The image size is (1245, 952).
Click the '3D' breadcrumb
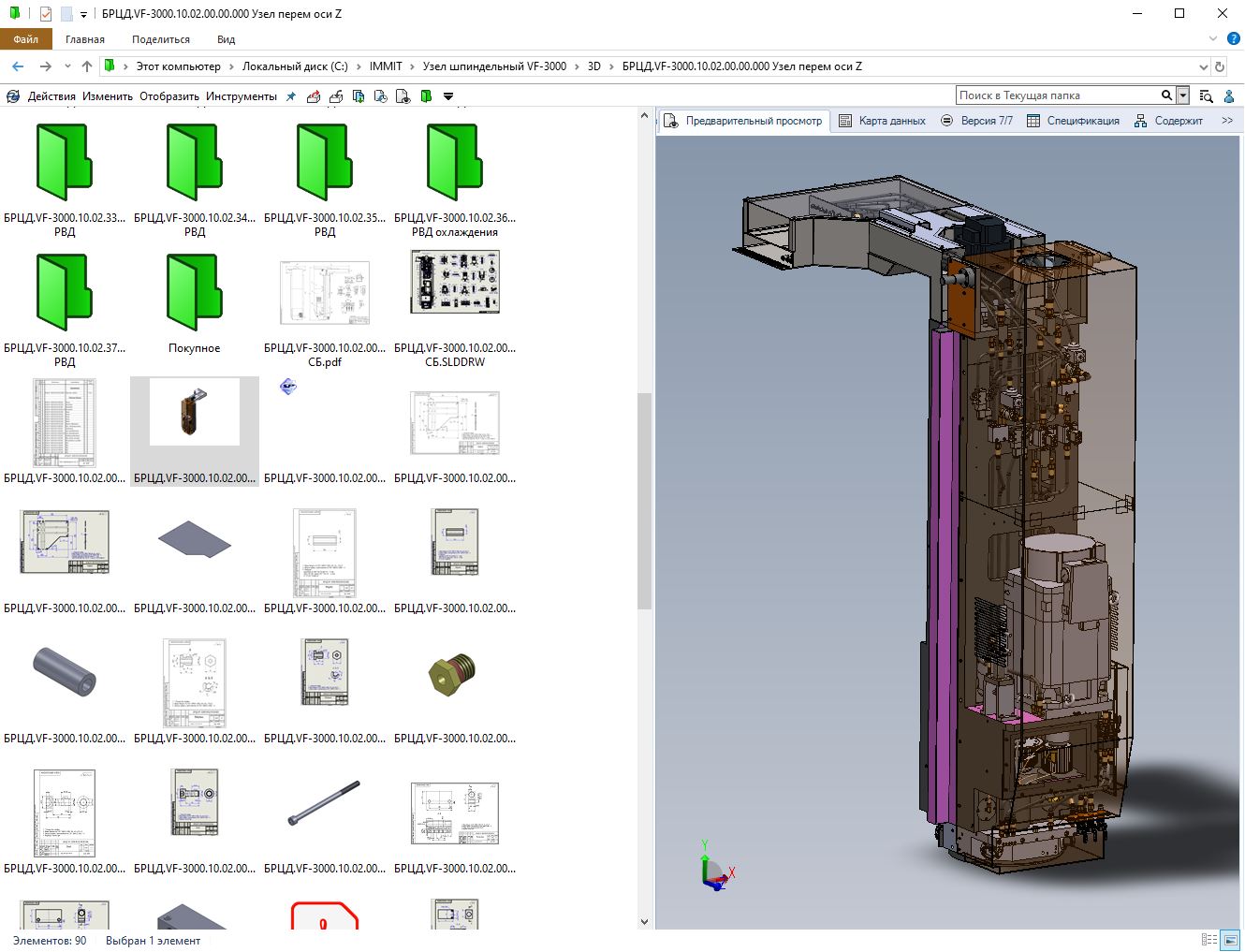point(594,66)
